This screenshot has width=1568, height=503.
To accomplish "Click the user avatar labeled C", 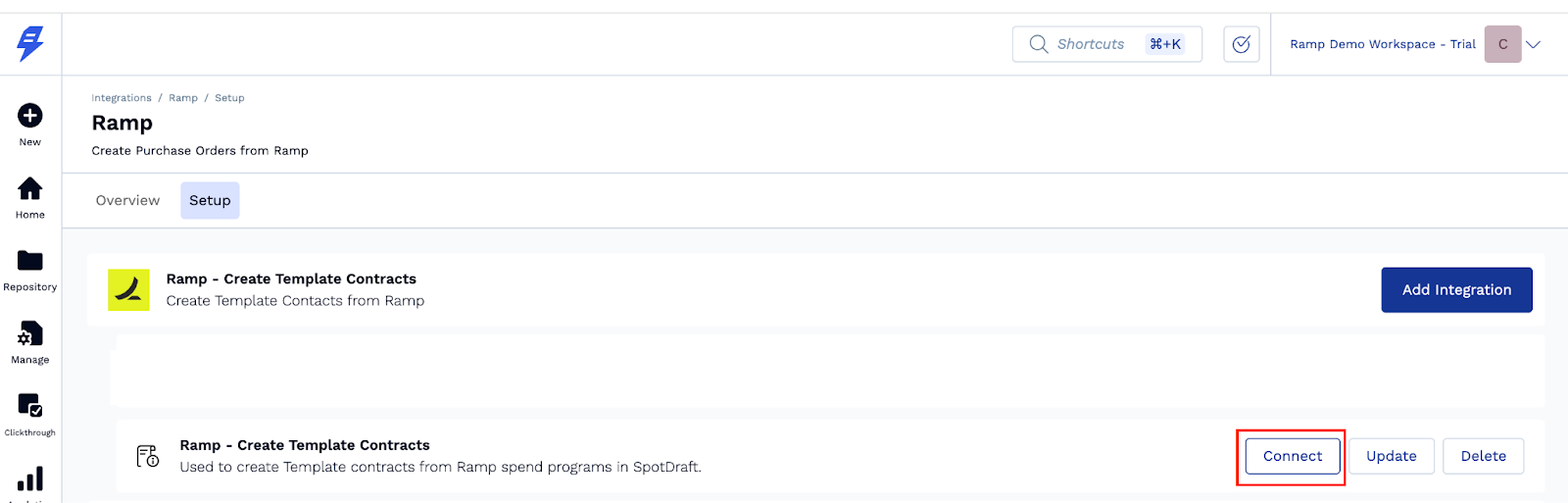I will tap(1502, 44).
